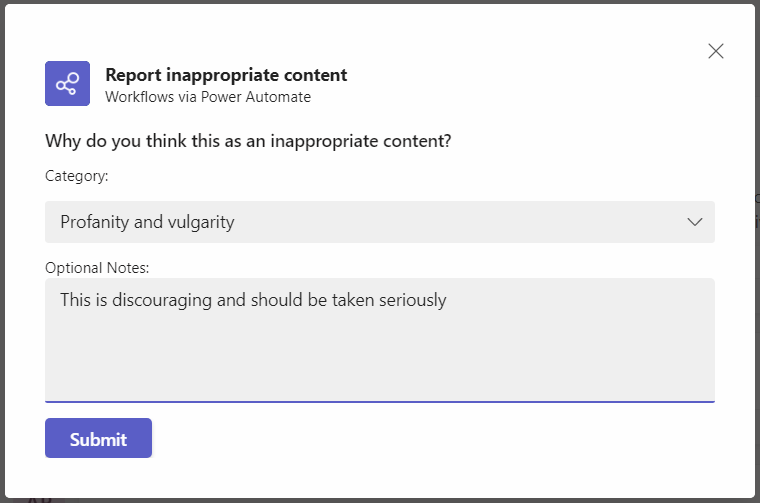760x503 pixels.
Task: Click the "Why do you think" question text
Action: tap(248, 141)
